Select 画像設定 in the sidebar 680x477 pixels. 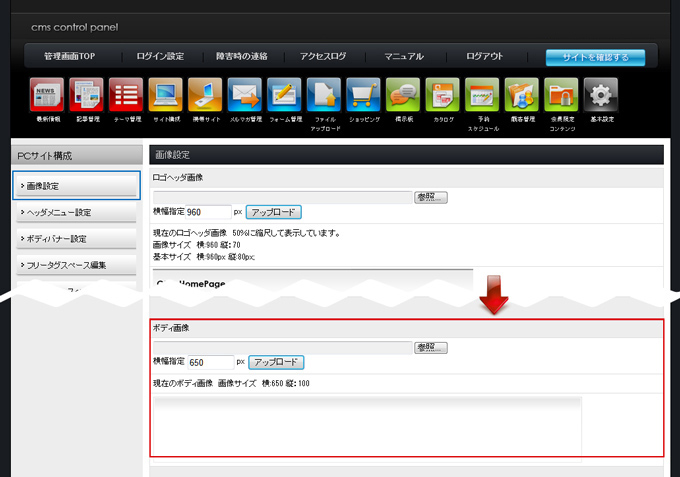76,185
